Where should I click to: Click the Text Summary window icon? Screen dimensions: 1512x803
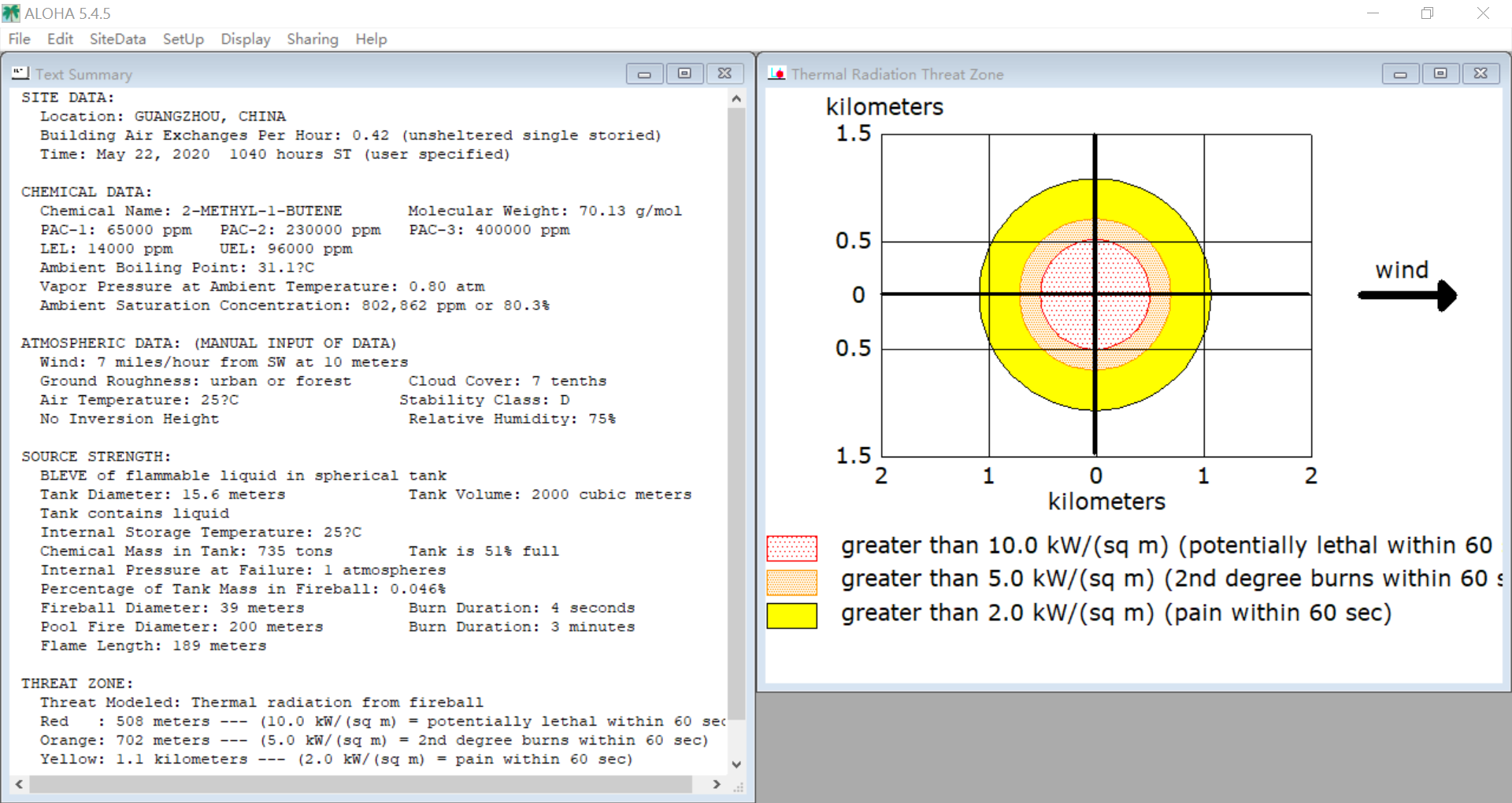[20, 73]
